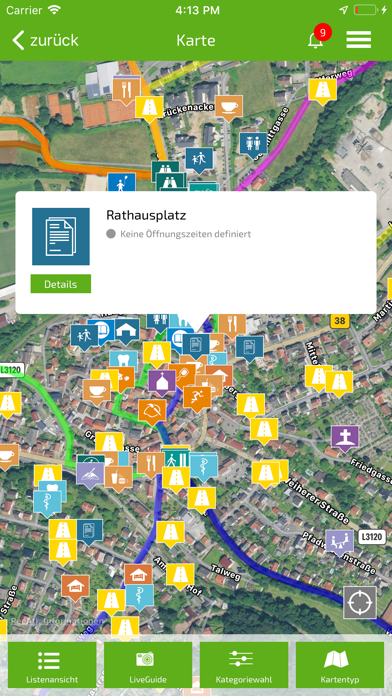Tap light-blue tooth marker below the blue house
Image resolution: width=392 pixels, height=696 pixels.
pyautogui.click(x=123, y=360)
